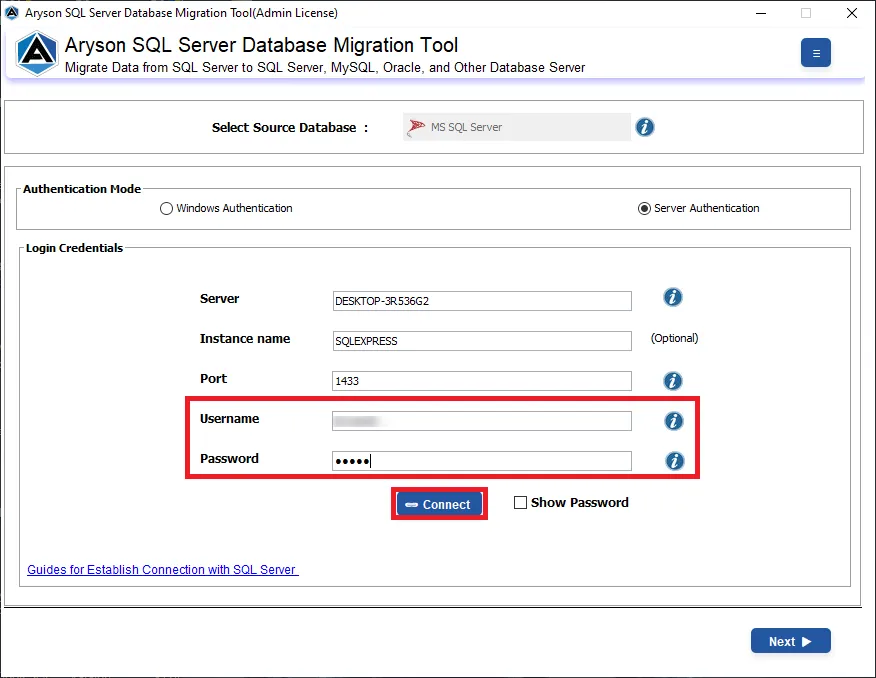Click the Server input field
The width and height of the screenshot is (876, 678).
pyautogui.click(x=482, y=301)
